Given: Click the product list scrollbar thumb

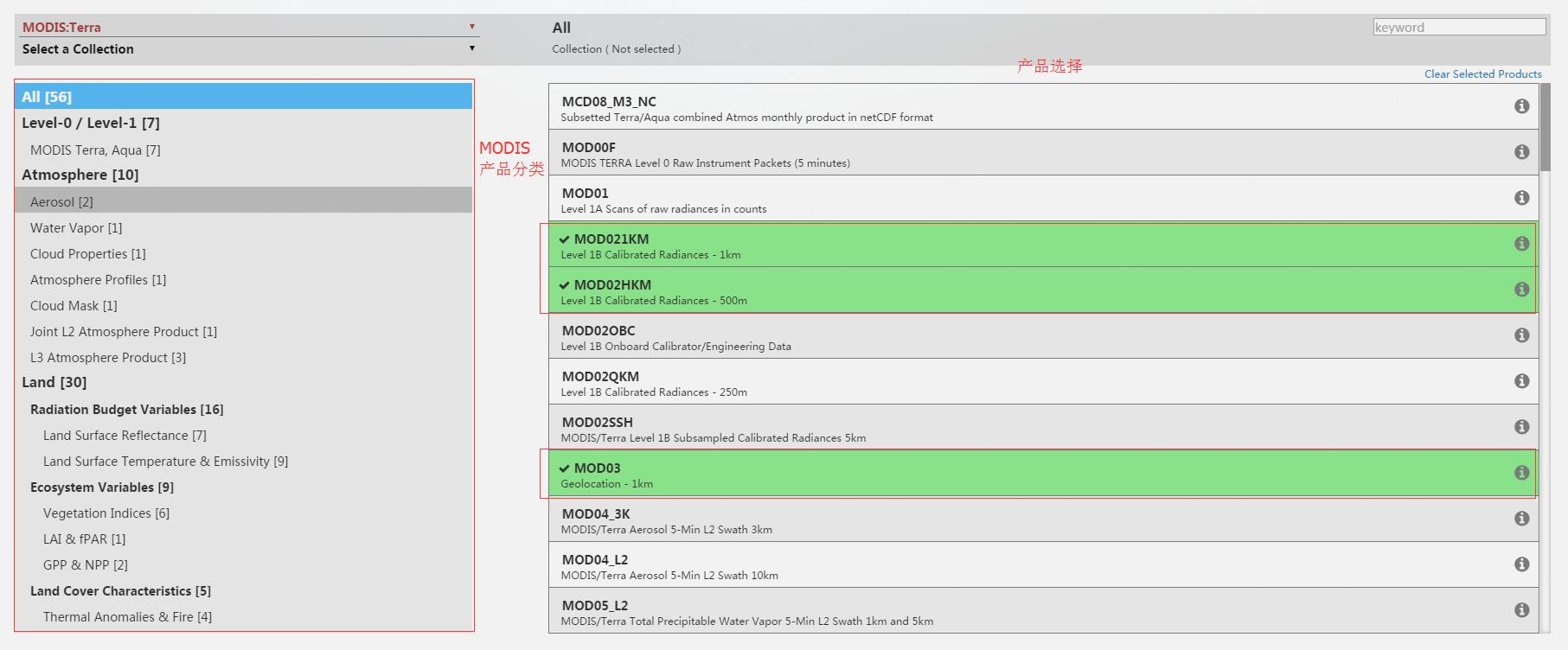Looking at the screenshot, I should [1546, 127].
